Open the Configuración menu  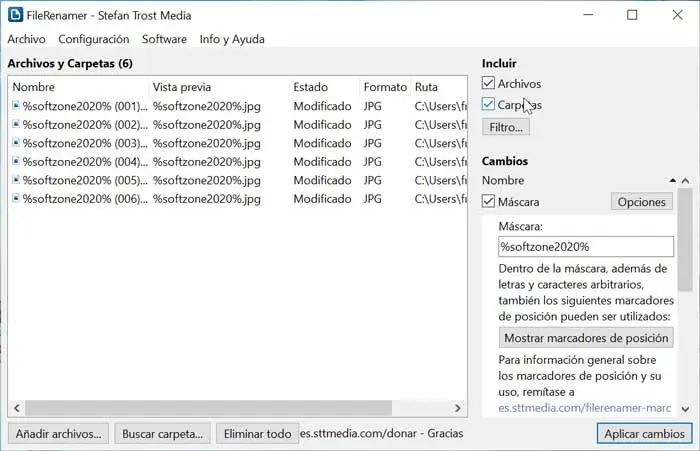pyautogui.click(x=94, y=39)
